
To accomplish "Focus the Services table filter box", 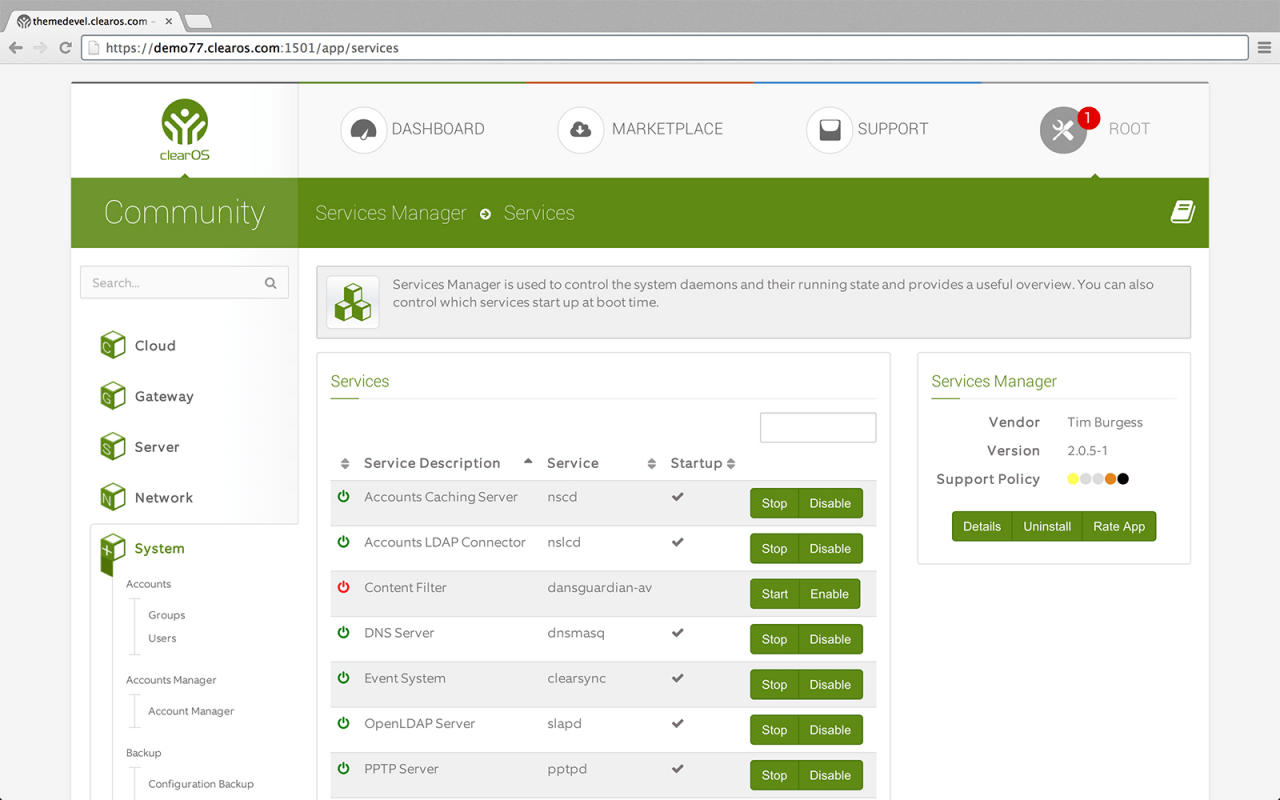I will point(818,427).
